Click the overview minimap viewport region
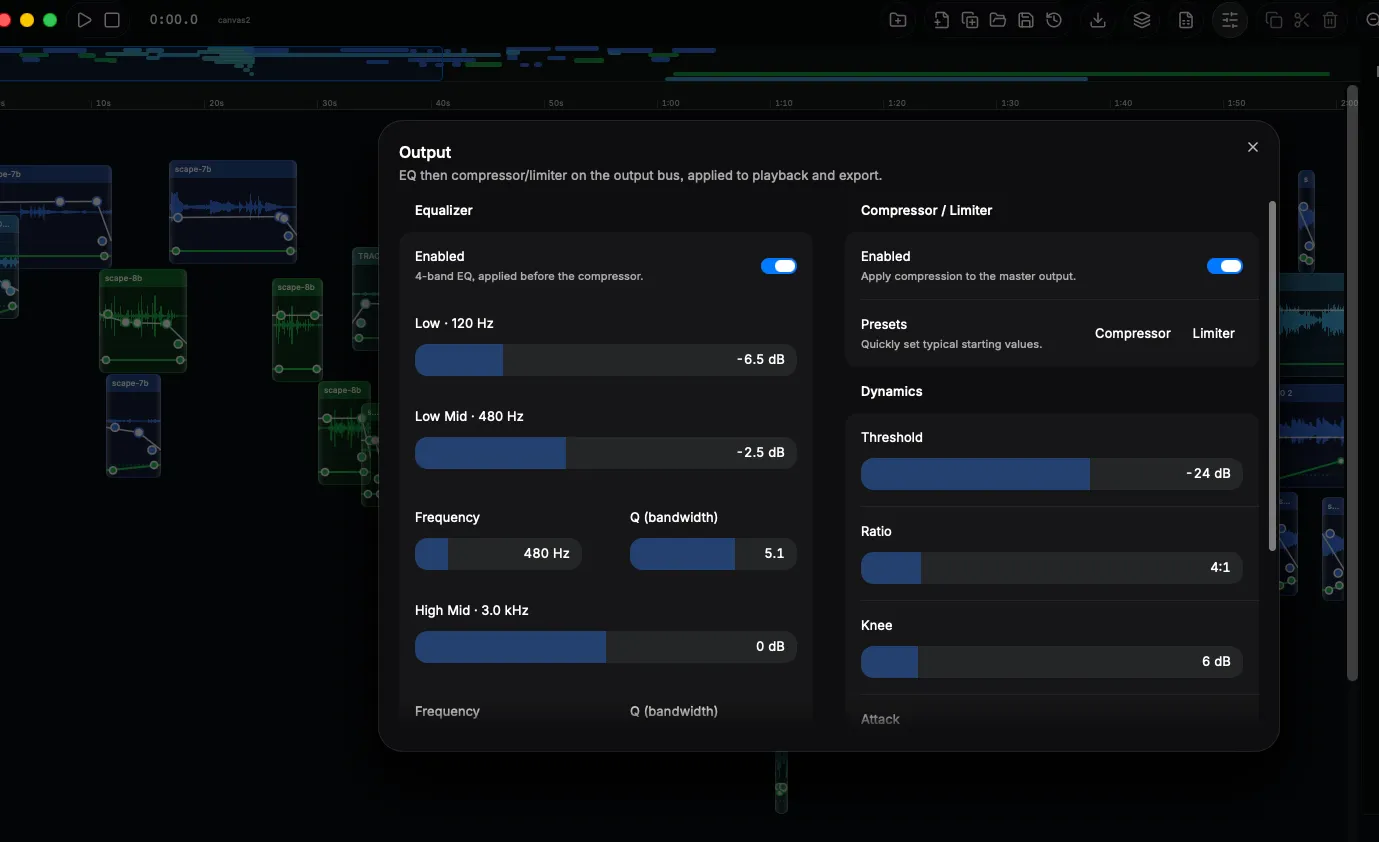This screenshot has height=842, width=1379. click(x=221, y=63)
